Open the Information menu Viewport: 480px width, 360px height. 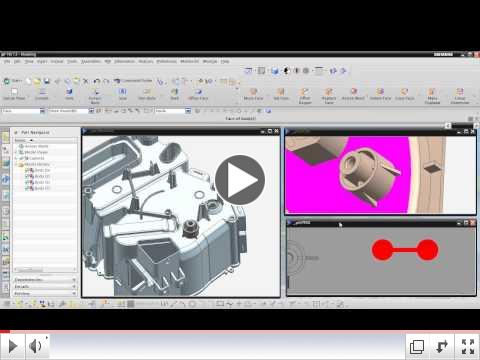(124, 62)
